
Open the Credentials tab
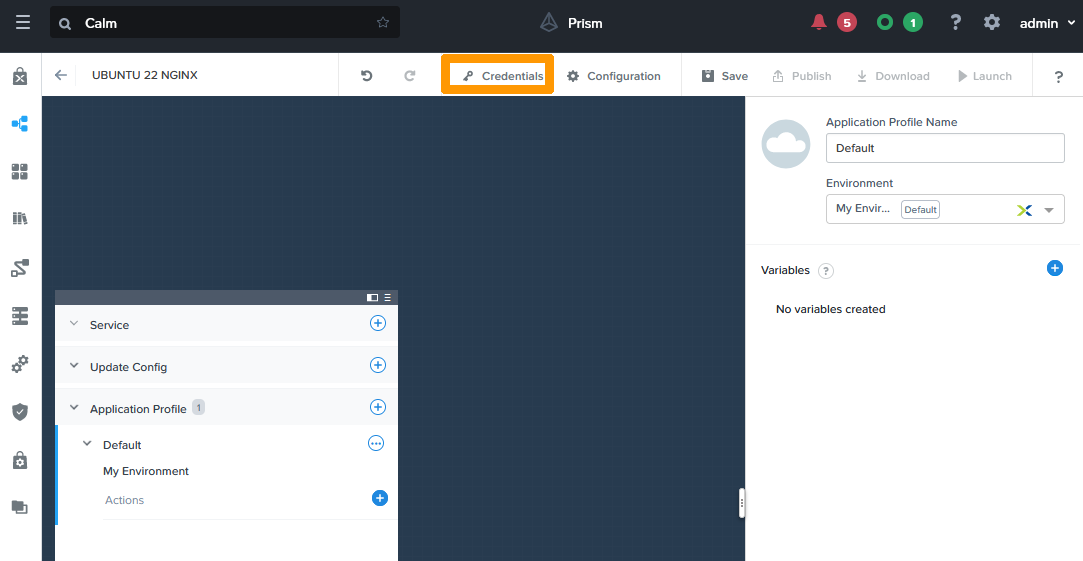coord(502,76)
